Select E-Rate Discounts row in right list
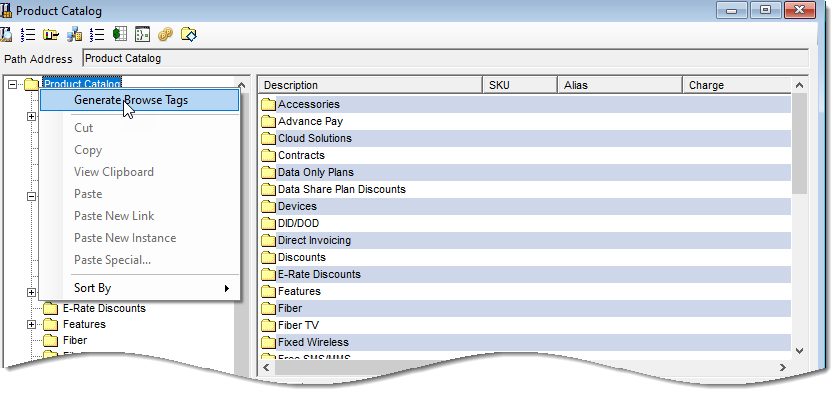Viewport: 836px width, 395px height. coord(525,275)
